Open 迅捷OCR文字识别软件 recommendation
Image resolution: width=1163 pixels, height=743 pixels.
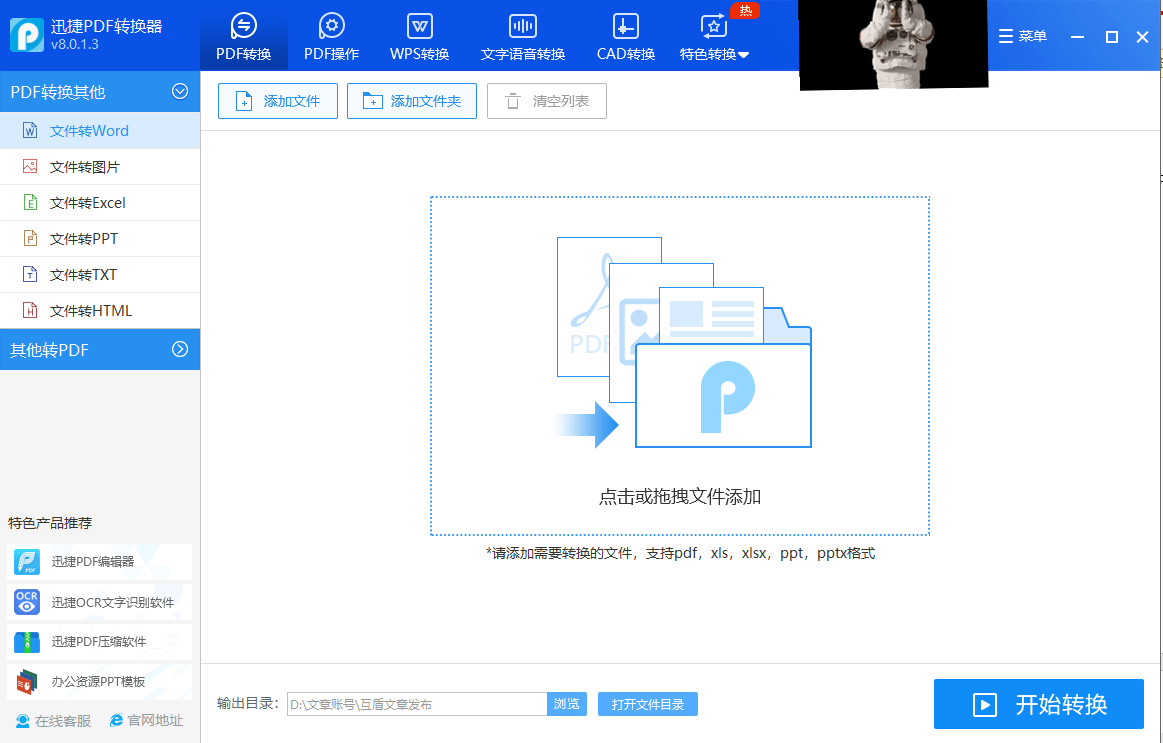click(x=95, y=602)
